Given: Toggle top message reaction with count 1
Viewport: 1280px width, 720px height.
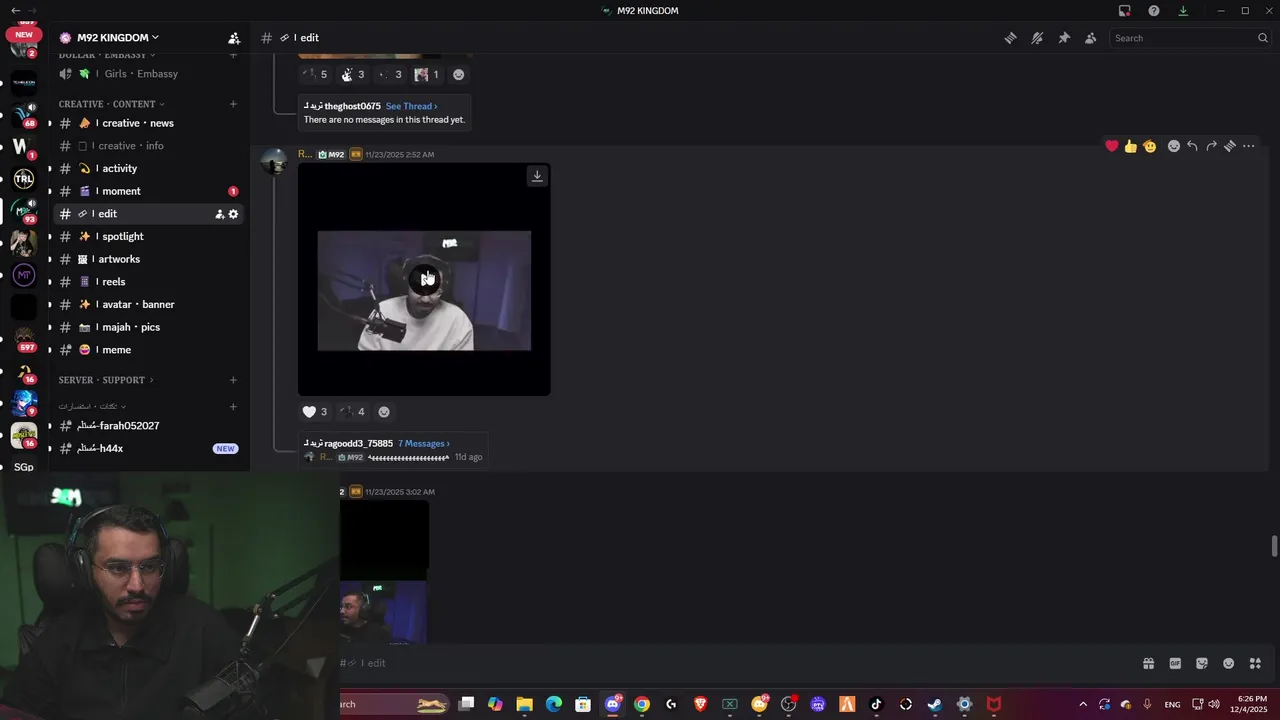Looking at the screenshot, I should tap(427, 74).
